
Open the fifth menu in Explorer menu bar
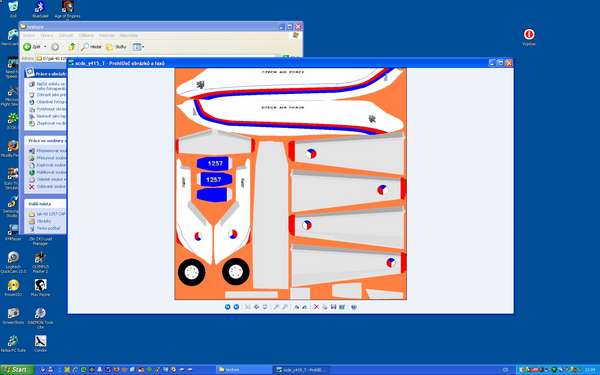[107, 36]
